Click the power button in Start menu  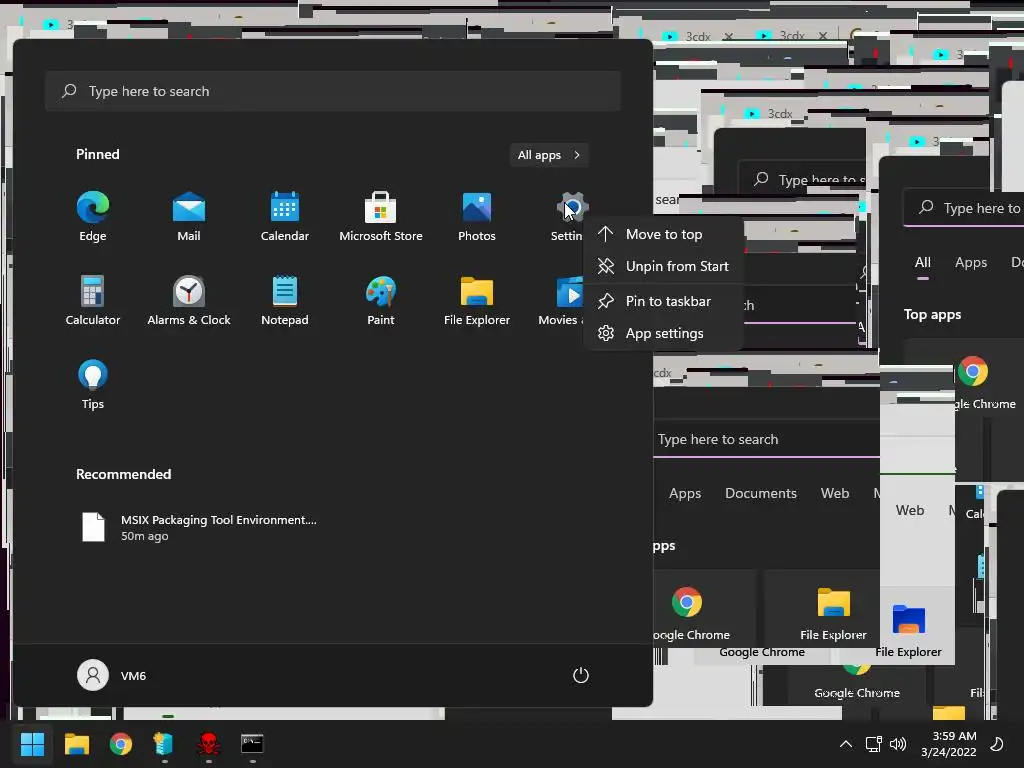click(581, 675)
